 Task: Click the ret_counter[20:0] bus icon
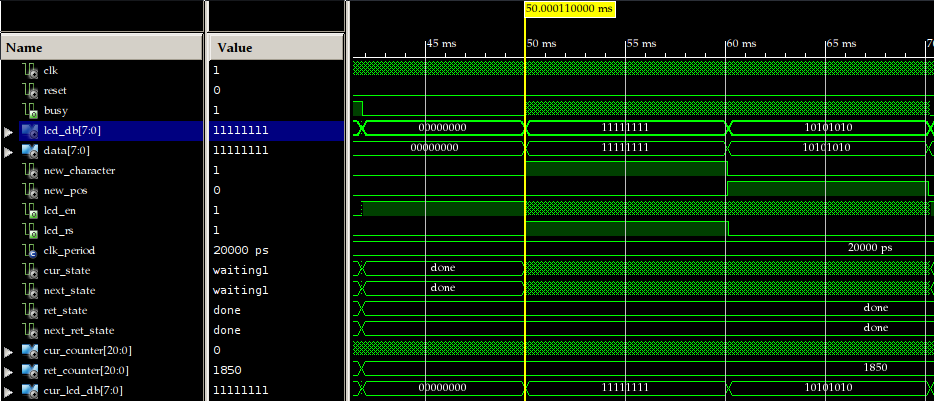coord(29,370)
